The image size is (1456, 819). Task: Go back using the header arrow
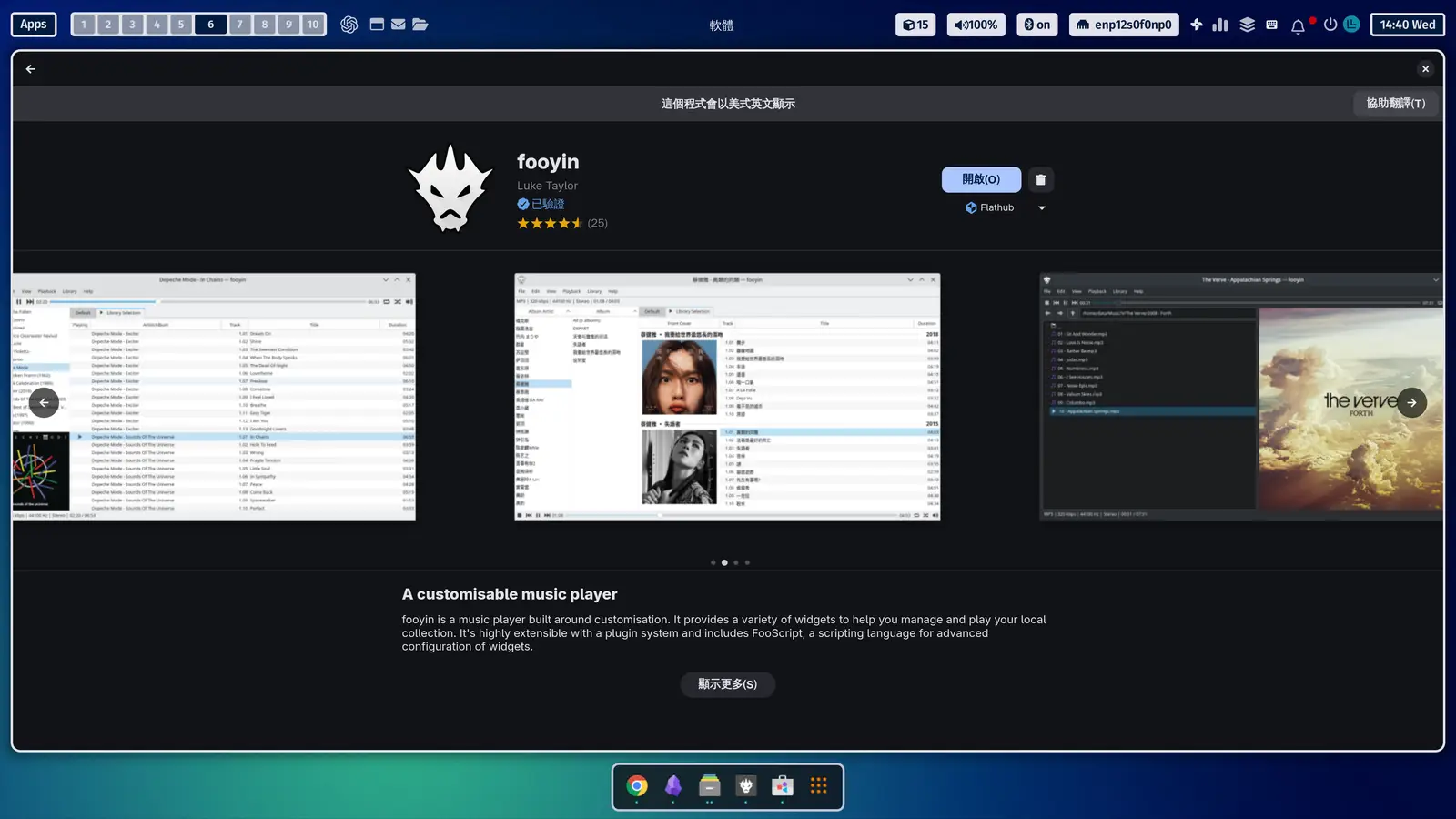(30, 69)
